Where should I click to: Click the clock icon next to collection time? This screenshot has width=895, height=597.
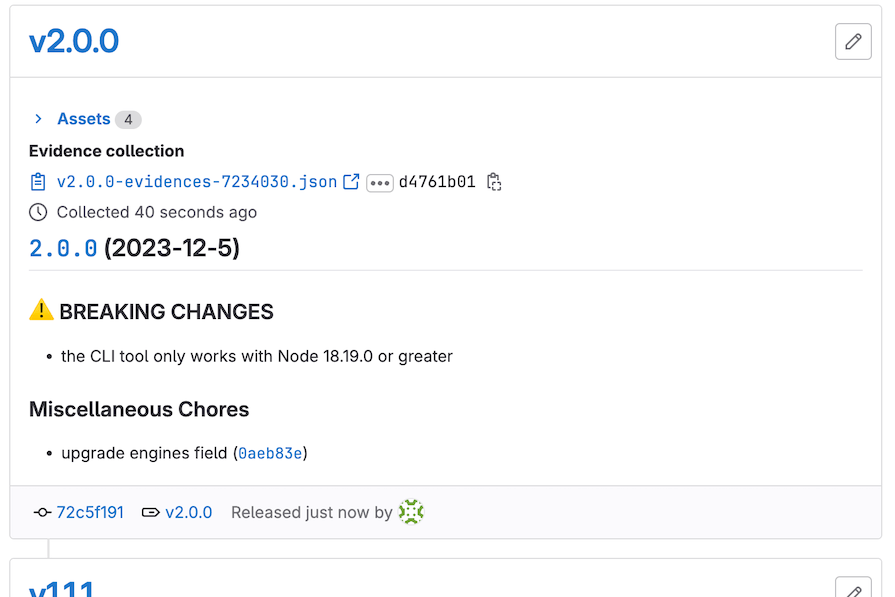click(37, 212)
